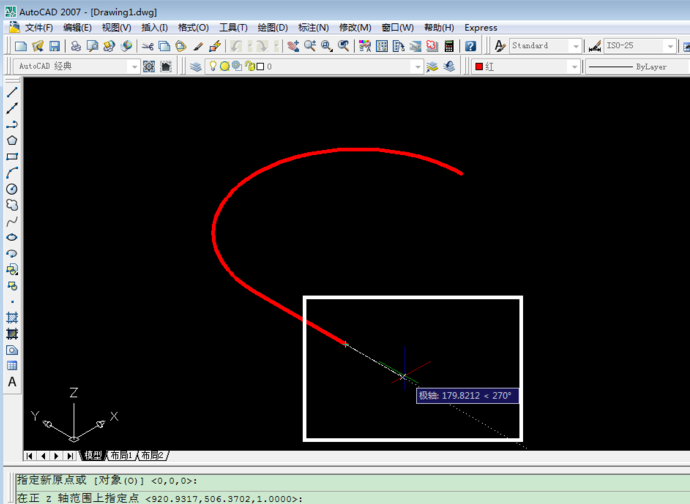Toggle layer 0 freeze sun icon
This screenshot has height=504, width=690.
[x=225, y=66]
